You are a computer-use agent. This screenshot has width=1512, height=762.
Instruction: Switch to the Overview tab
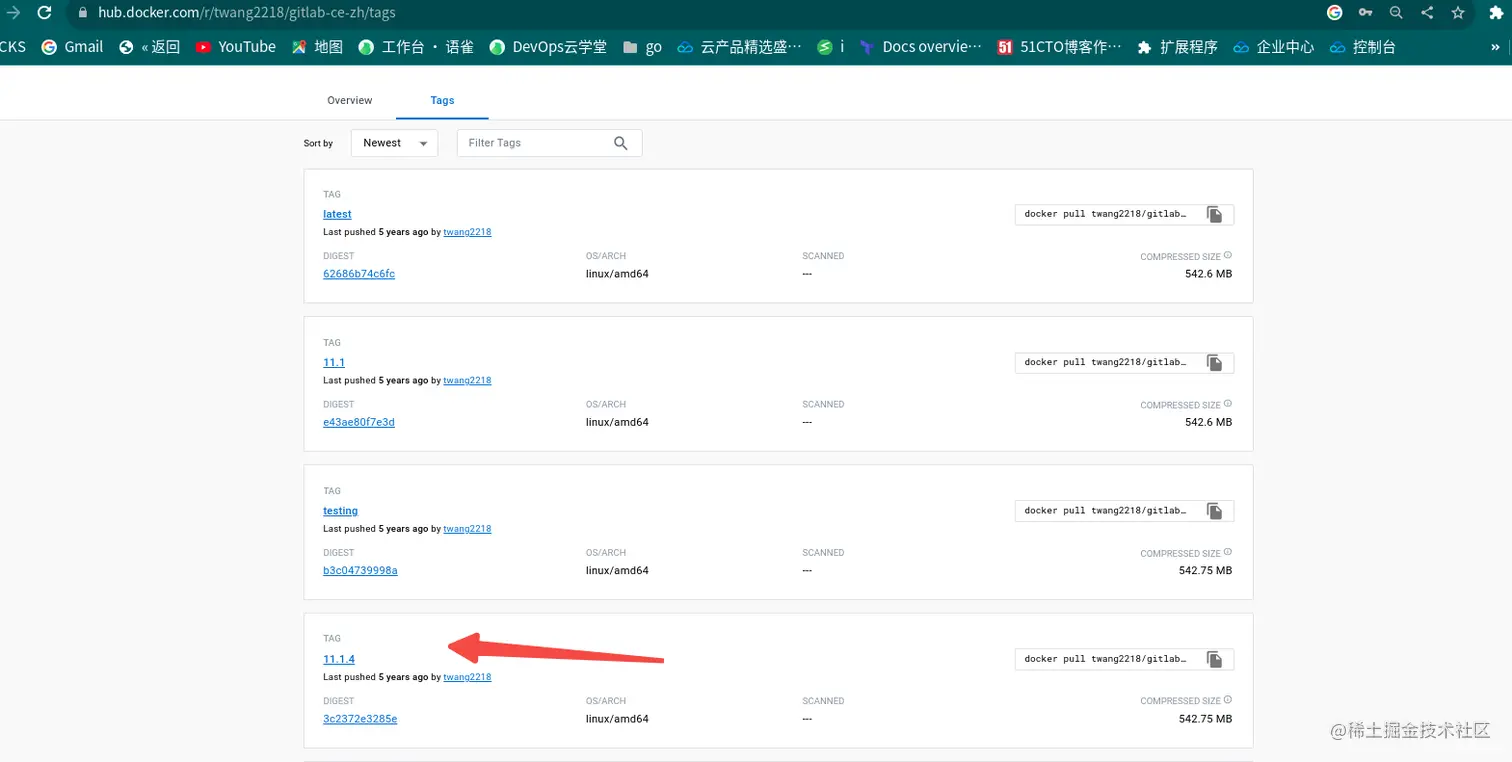pyautogui.click(x=350, y=100)
